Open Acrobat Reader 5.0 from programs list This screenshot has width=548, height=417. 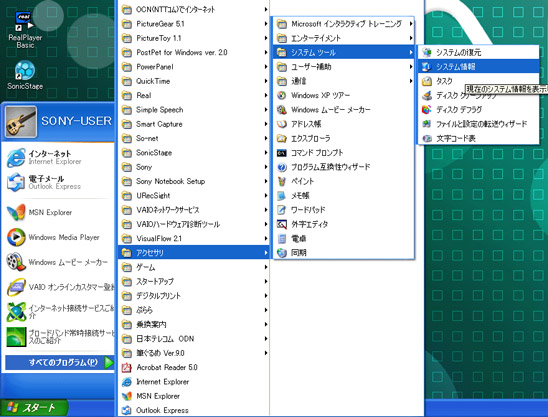pos(193,367)
